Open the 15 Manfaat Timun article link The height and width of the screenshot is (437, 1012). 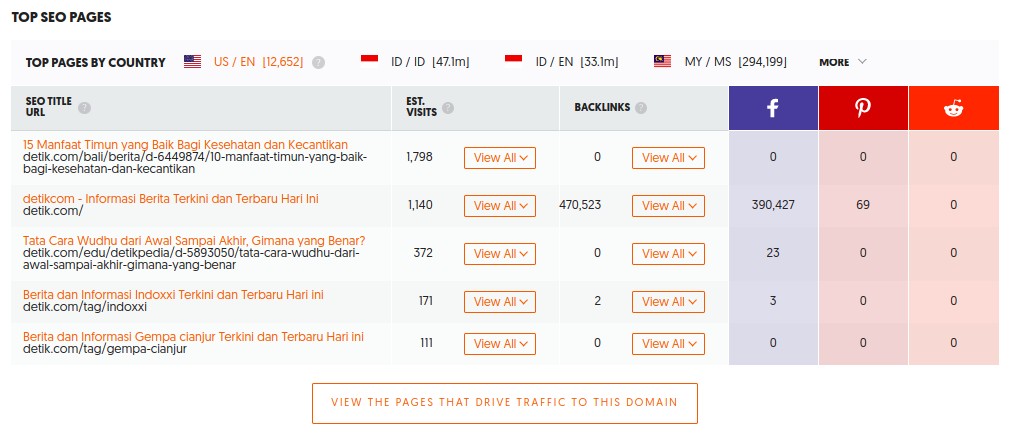[185, 144]
